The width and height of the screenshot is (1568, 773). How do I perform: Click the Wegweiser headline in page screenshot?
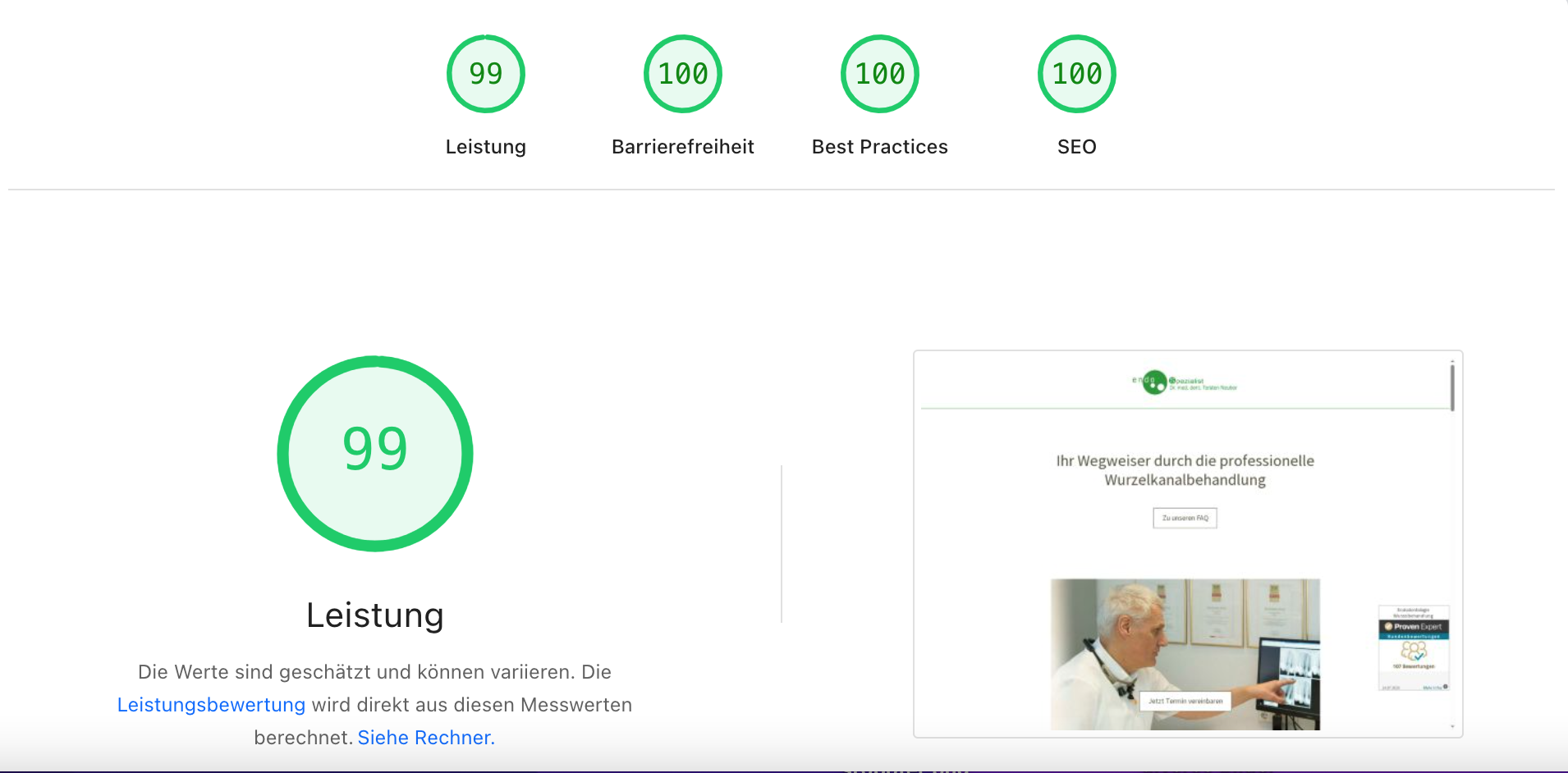point(1185,470)
